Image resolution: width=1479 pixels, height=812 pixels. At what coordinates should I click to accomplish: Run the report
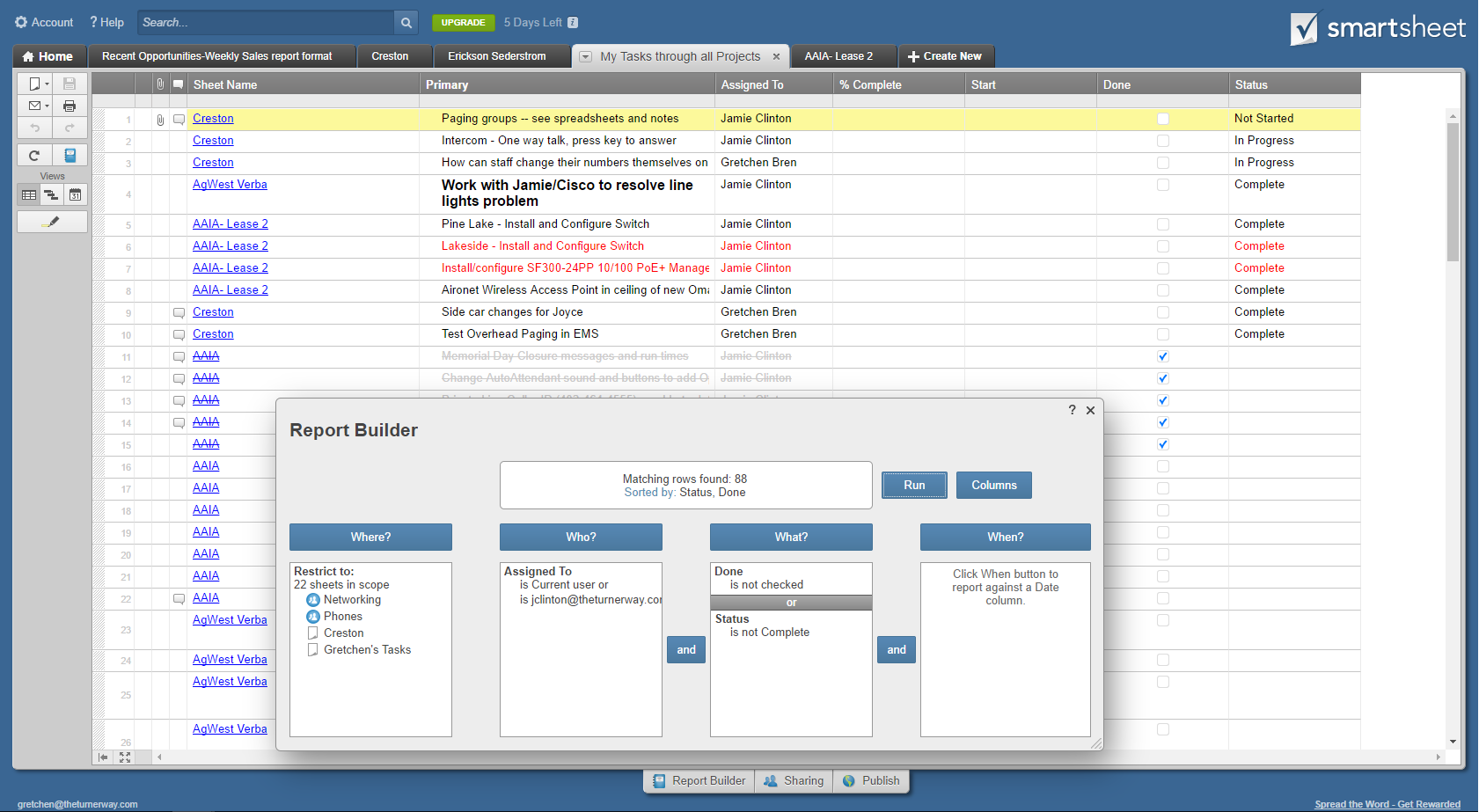914,486
